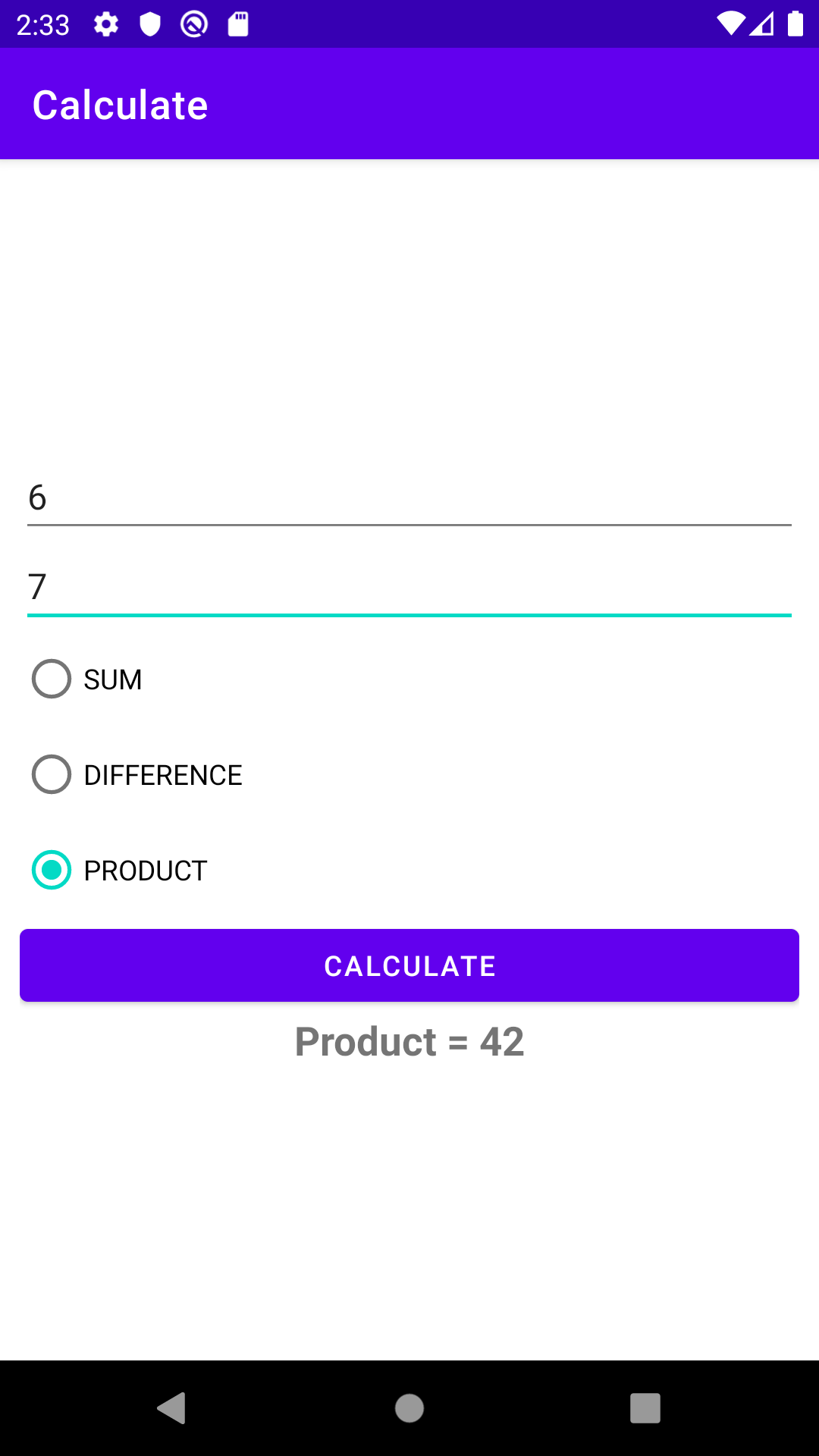Screen dimensions: 819x1456
Task: Click the shield icon in the status bar
Action: (x=150, y=25)
